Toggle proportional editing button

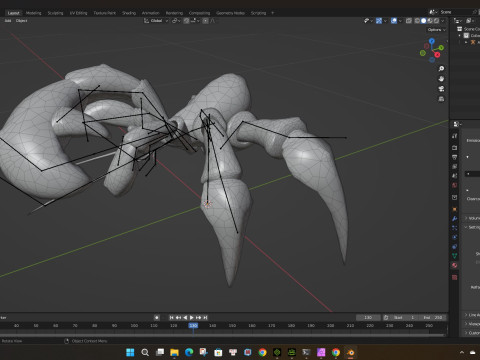coord(205,21)
